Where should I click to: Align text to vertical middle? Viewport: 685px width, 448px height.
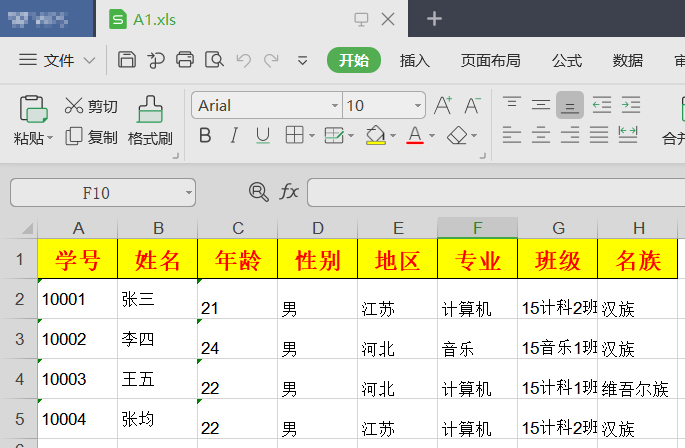coord(541,105)
